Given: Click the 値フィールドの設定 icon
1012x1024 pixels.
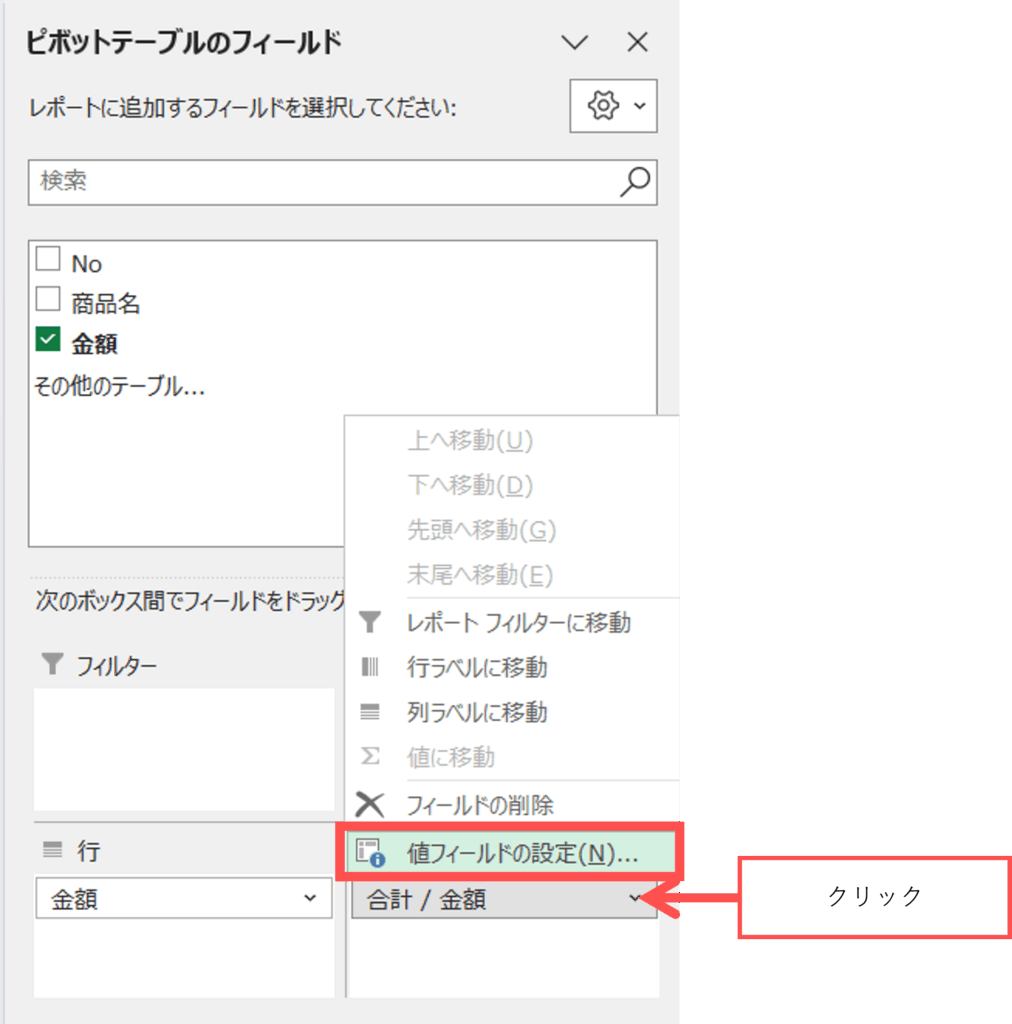Looking at the screenshot, I should (370, 853).
